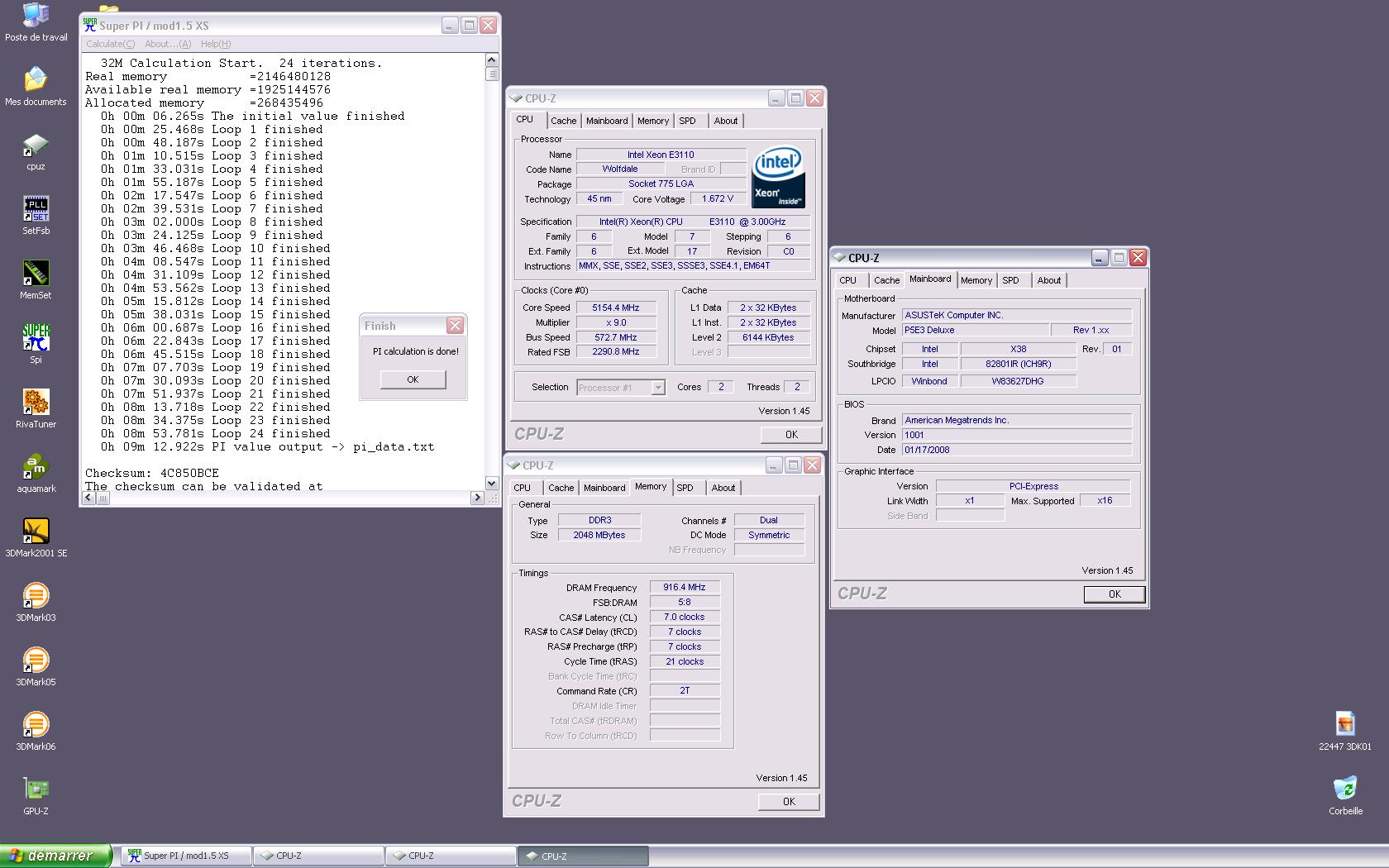This screenshot has width=1389, height=868.
Task: Click OK in the CPU tab CPU-Z window
Action: (791, 434)
